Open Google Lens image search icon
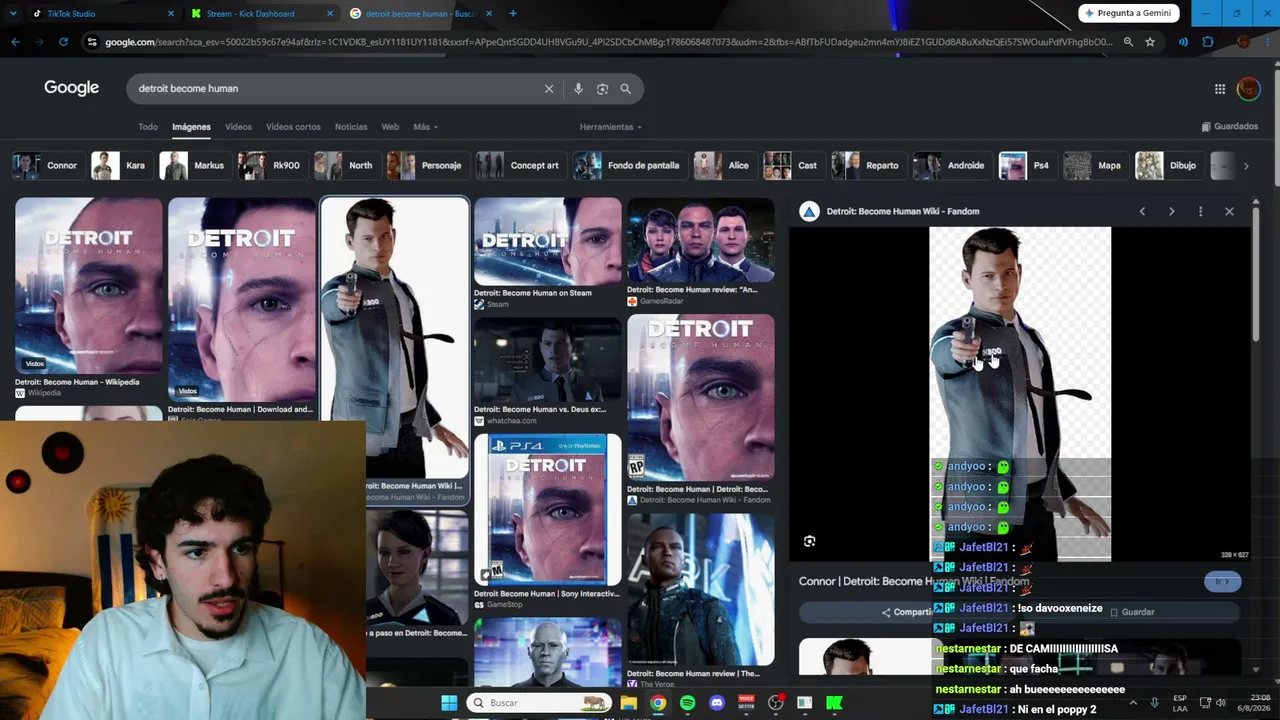The image size is (1280, 720). (602, 89)
